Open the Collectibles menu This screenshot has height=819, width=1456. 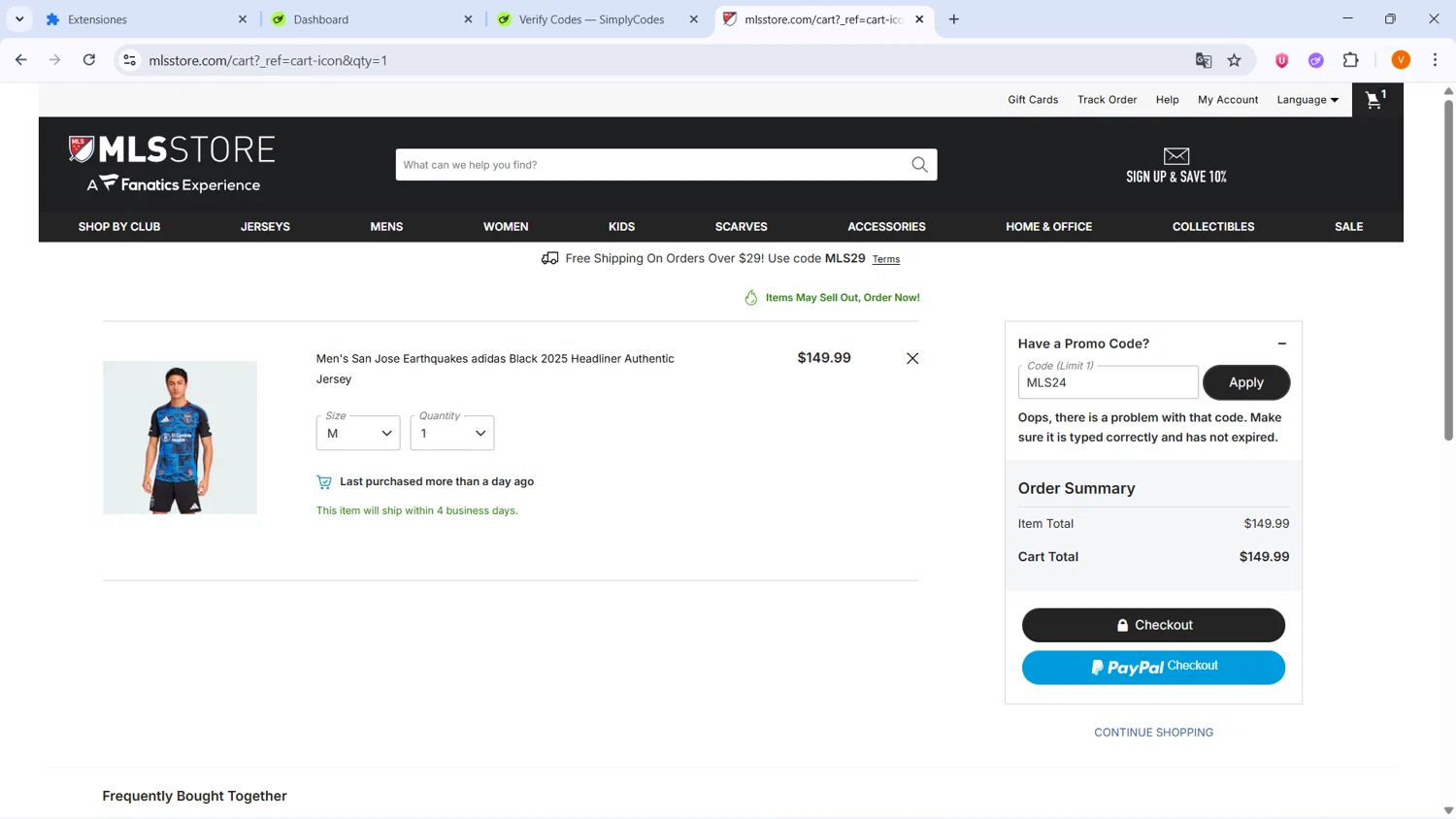1213,227
